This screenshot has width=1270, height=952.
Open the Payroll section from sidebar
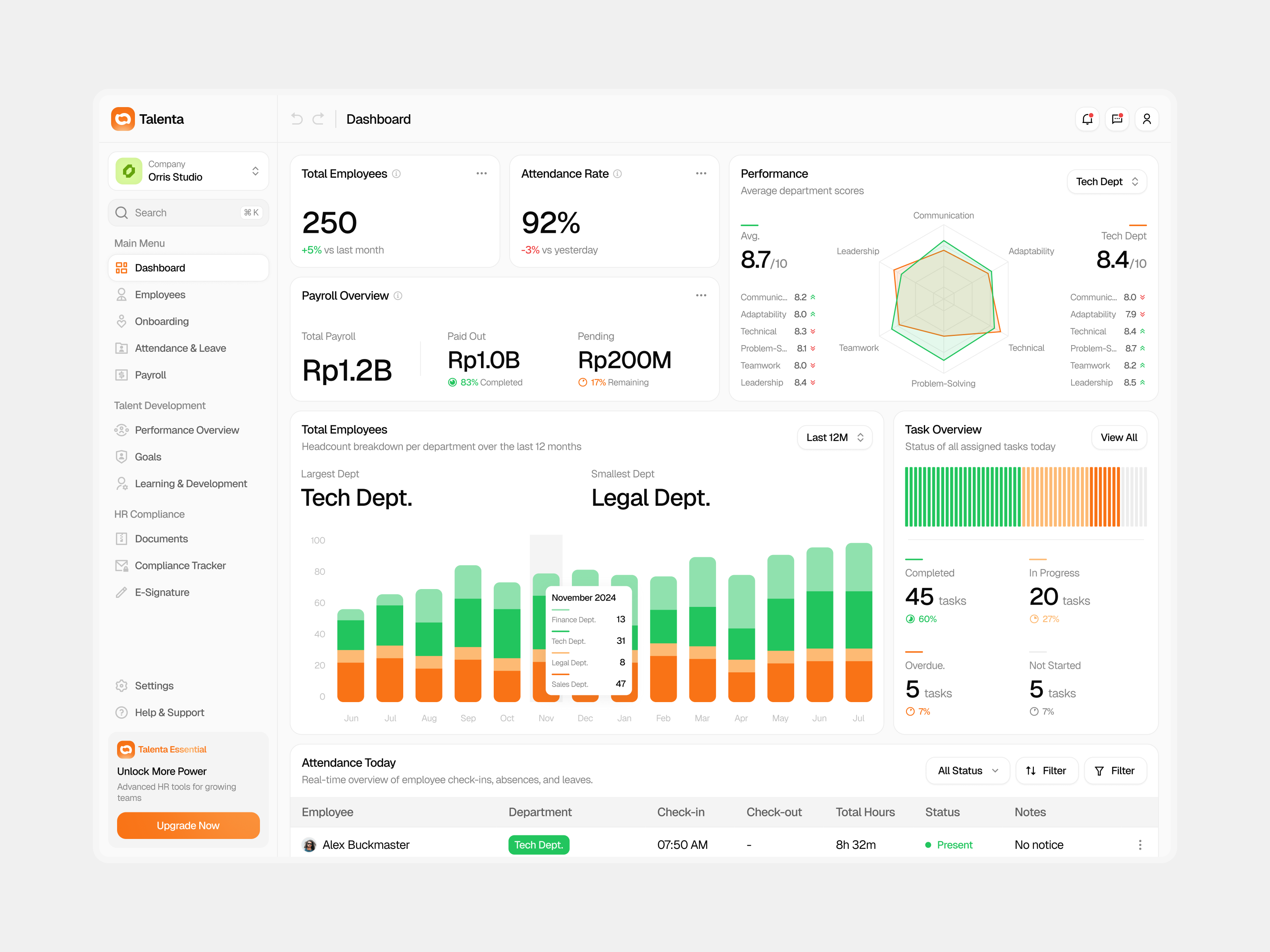pos(150,375)
